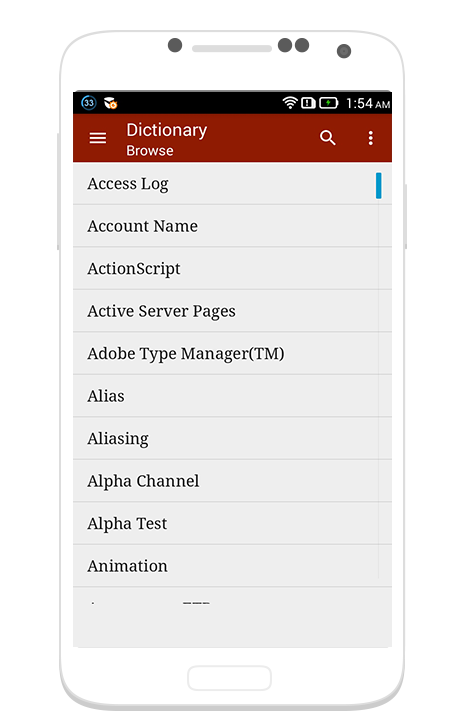Open Active Server Pages definition

[232, 311]
